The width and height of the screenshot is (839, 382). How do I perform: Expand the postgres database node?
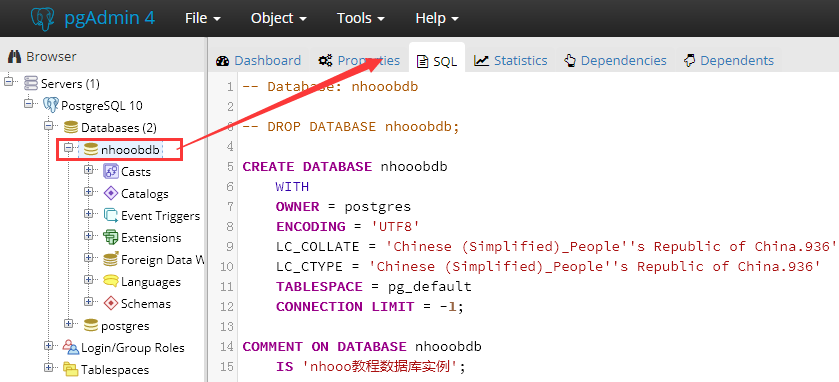(68, 323)
